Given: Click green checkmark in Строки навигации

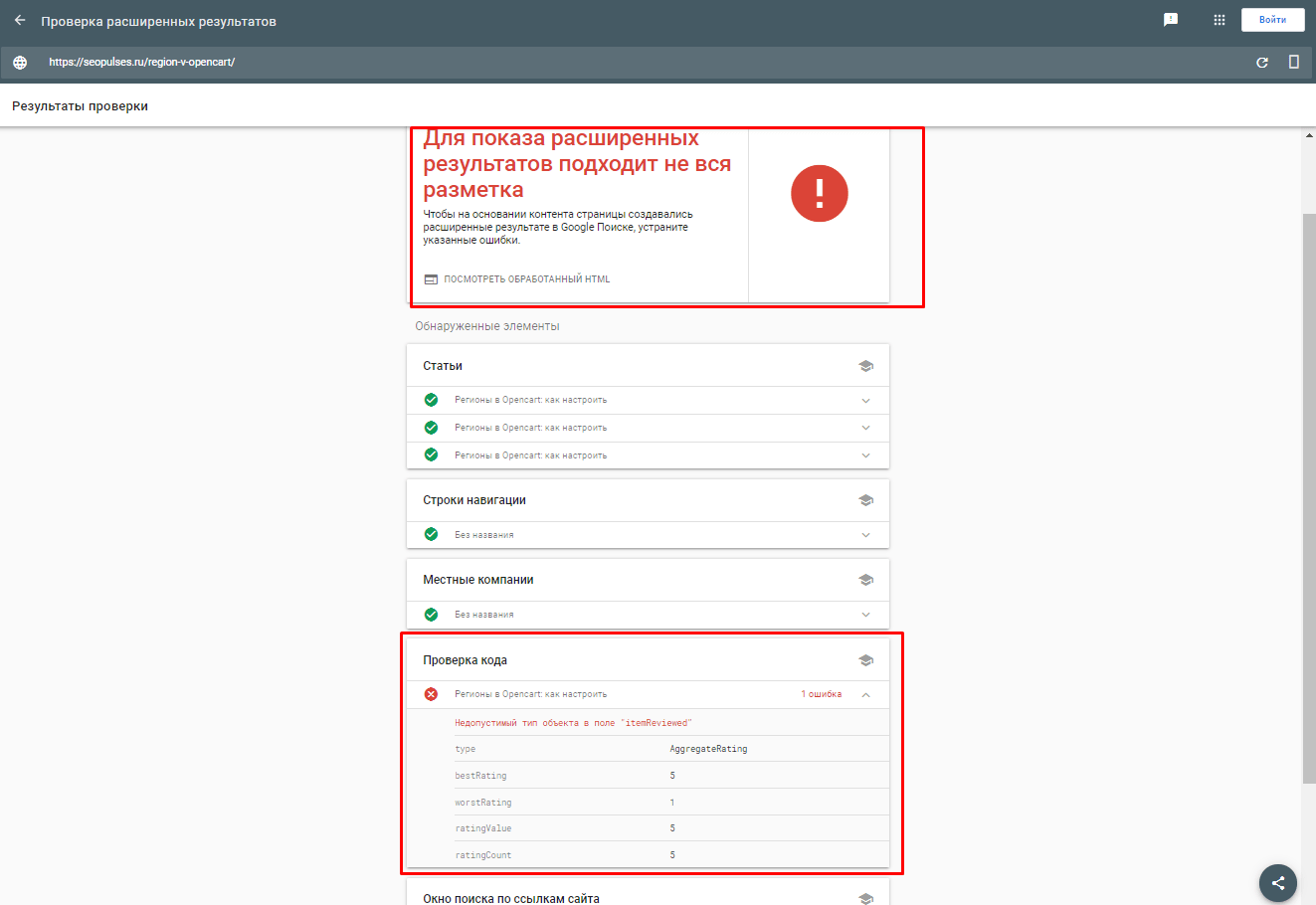Looking at the screenshot, I should tap(431, 534).
